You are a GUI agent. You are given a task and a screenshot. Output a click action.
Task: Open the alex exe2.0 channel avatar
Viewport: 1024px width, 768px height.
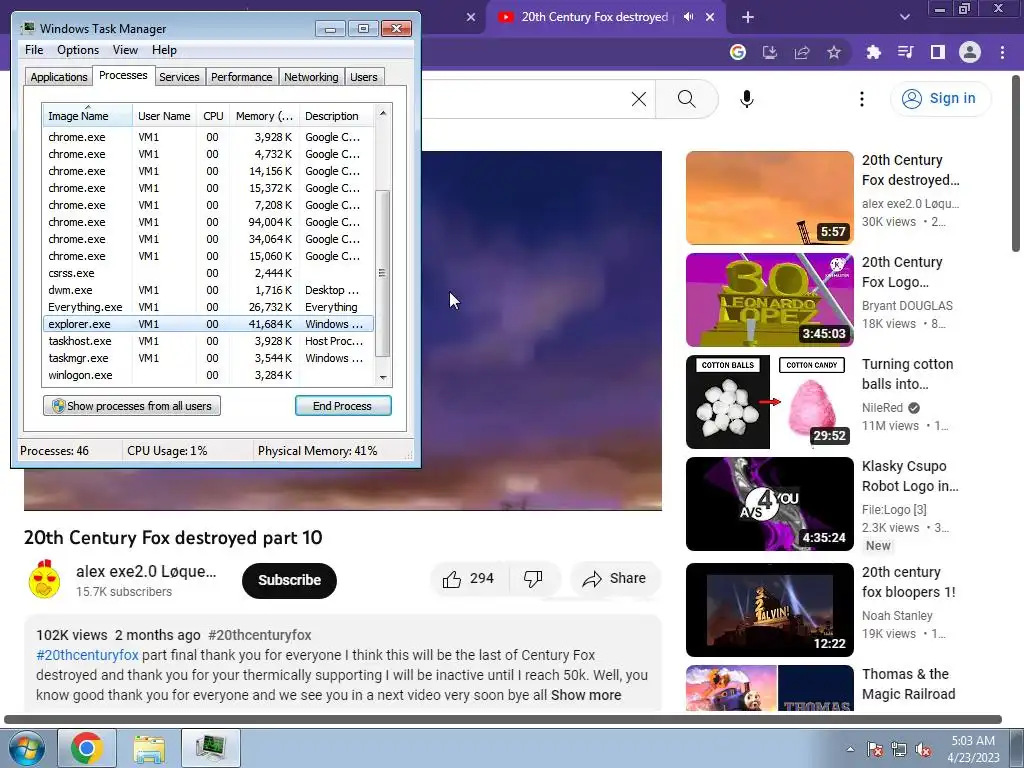[44, 579]
